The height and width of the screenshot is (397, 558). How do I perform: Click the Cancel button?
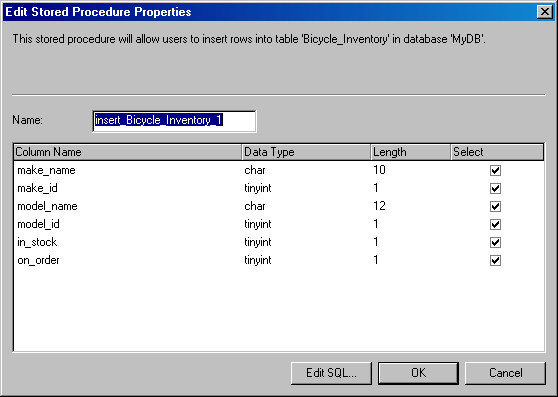click(x=505, y=373)
